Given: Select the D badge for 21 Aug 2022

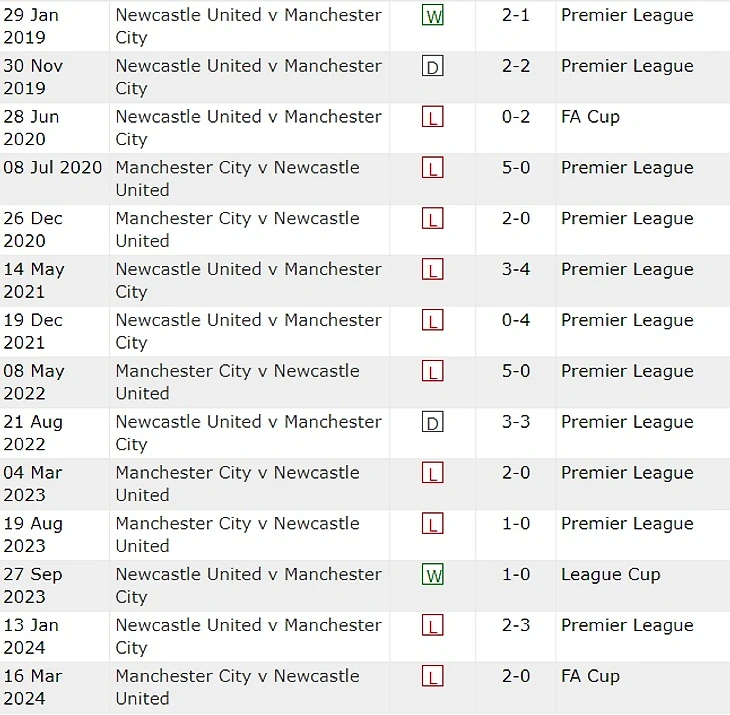Looking at the screenshot, I should [433, 422].
